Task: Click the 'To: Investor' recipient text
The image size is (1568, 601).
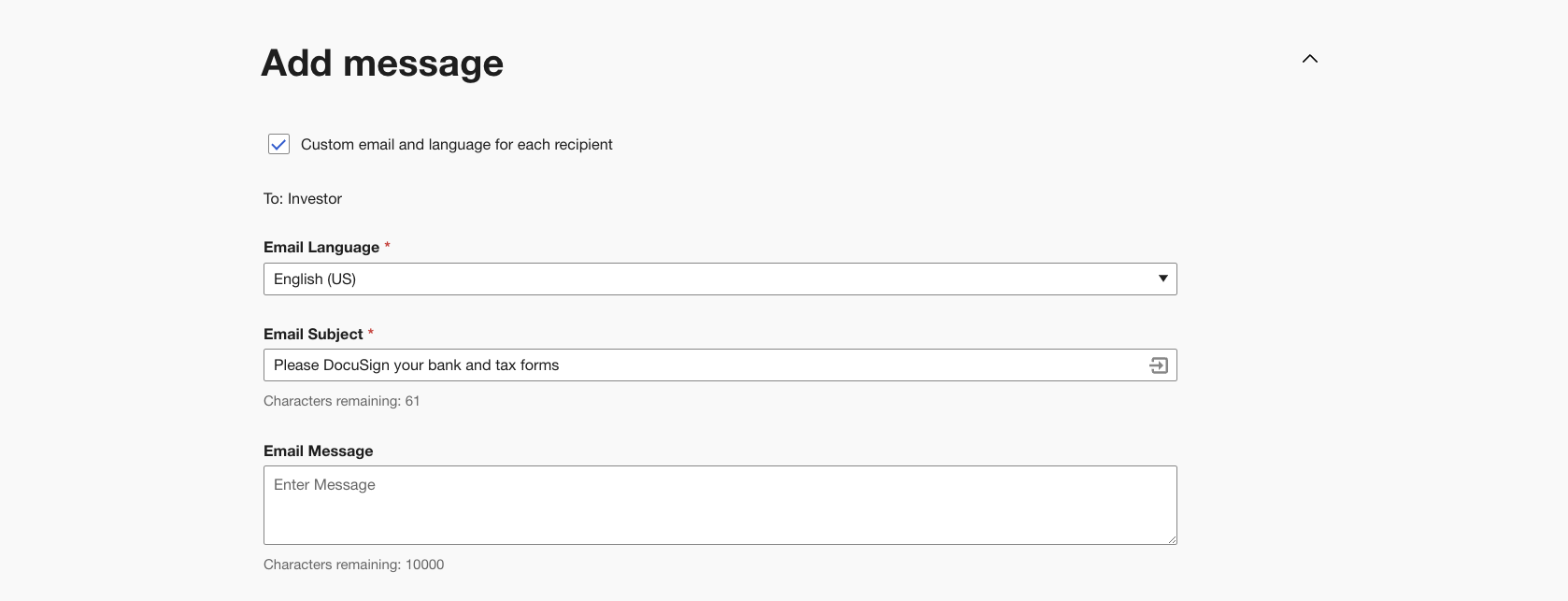Action: (x=303, y=199)
